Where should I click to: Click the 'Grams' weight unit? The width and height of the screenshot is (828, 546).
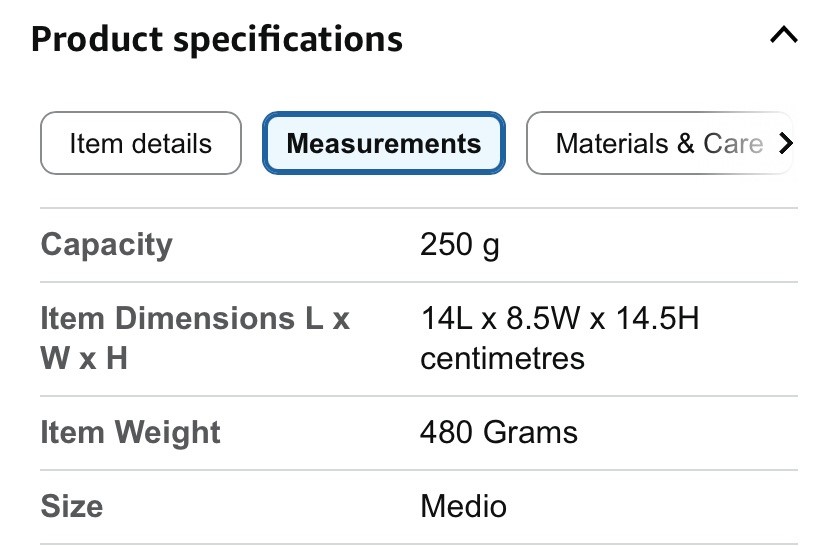pos(530,433)
